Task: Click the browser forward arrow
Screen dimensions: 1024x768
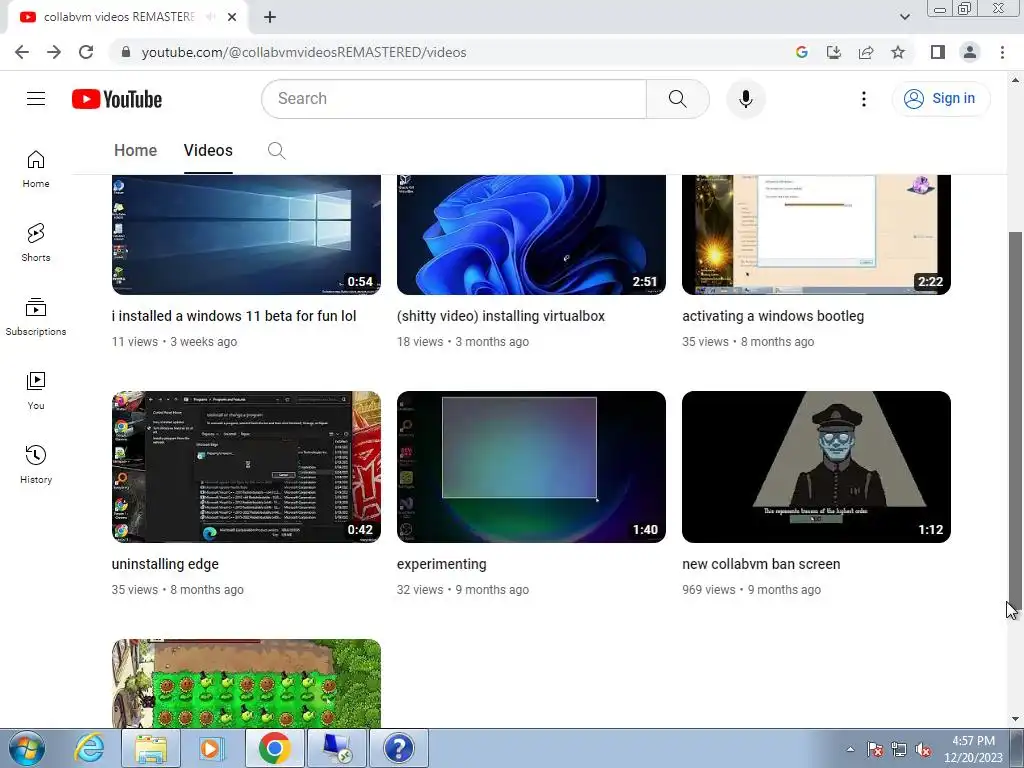Action: point(54,52)
